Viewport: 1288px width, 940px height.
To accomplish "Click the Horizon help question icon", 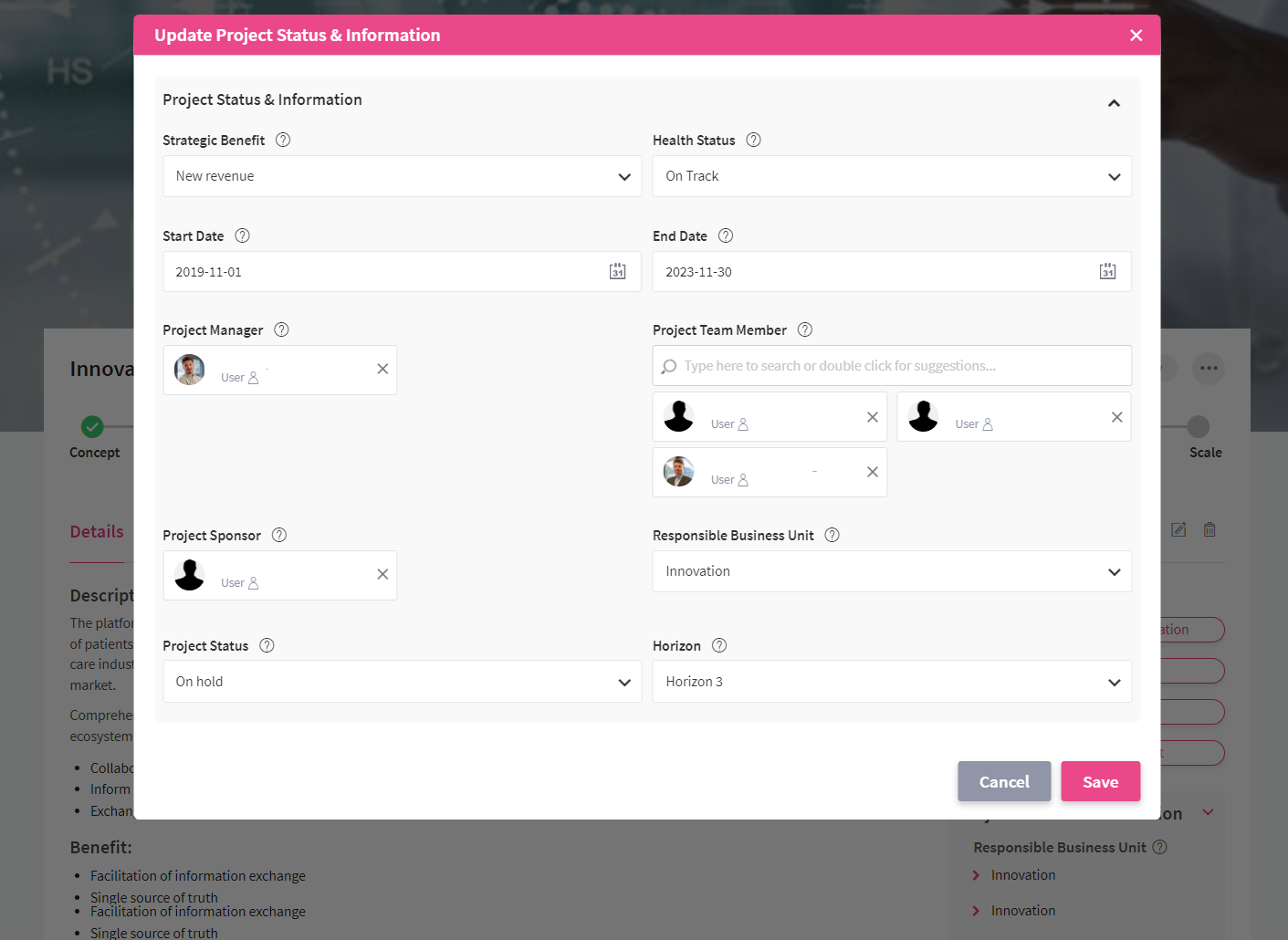I will pos(719,646).
